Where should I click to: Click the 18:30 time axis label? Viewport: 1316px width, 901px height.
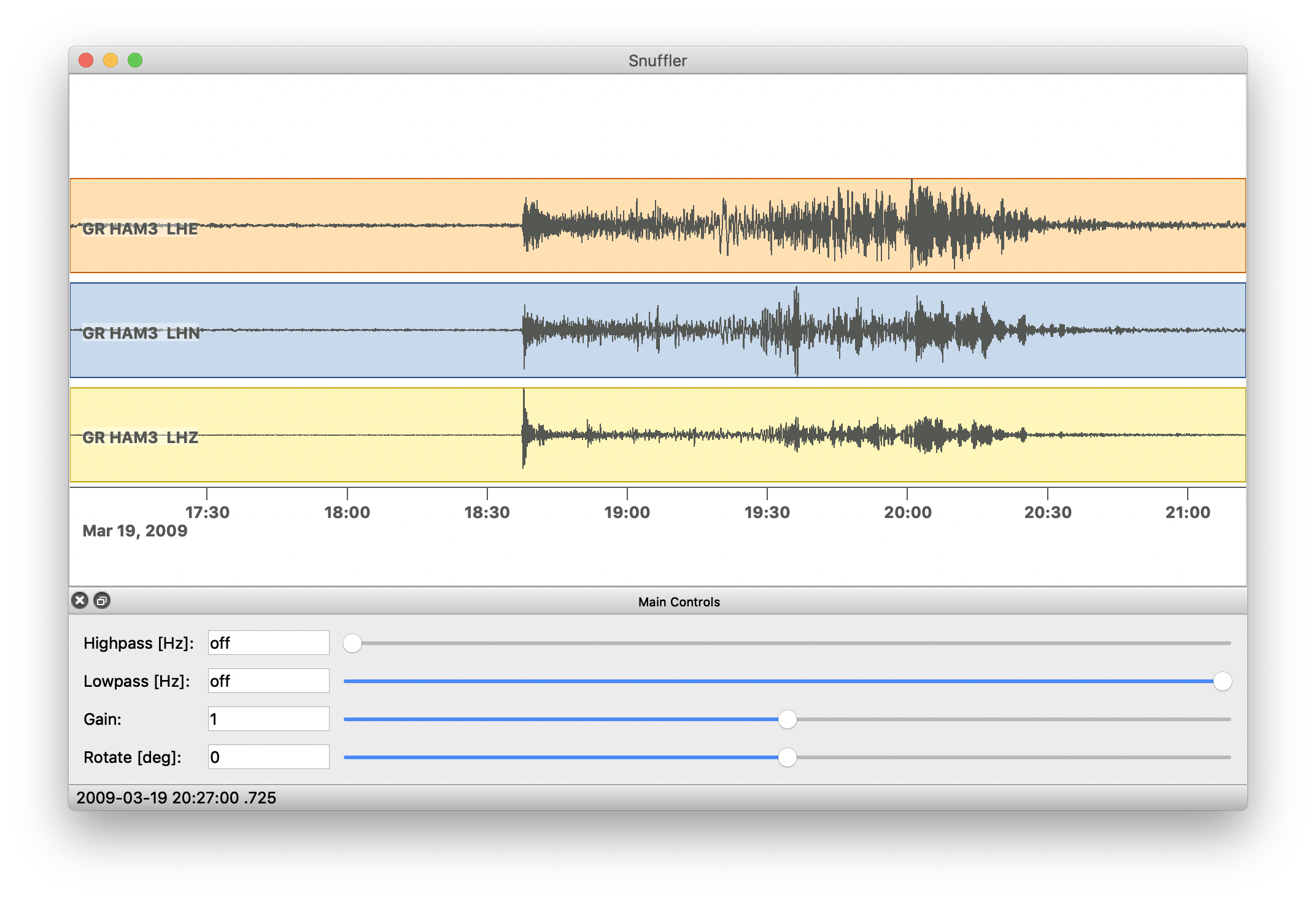[487, 512]
